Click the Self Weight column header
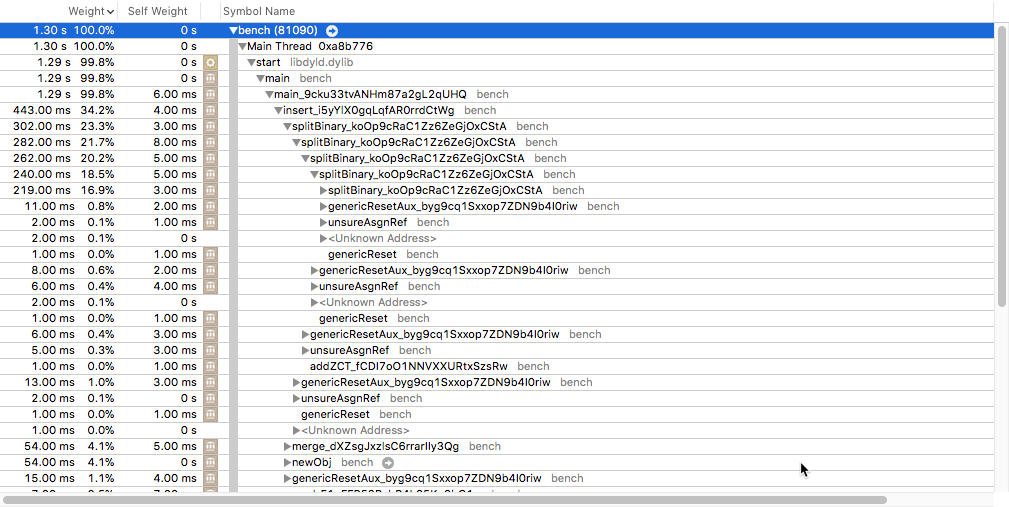The height and width of the screenshot is (507, 1009). pos(158,11)
